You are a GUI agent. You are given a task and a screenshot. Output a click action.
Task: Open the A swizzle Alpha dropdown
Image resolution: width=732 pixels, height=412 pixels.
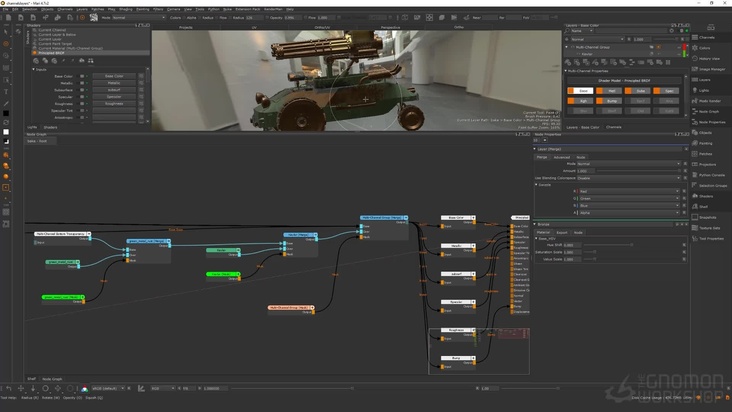[x=629, y=213]
